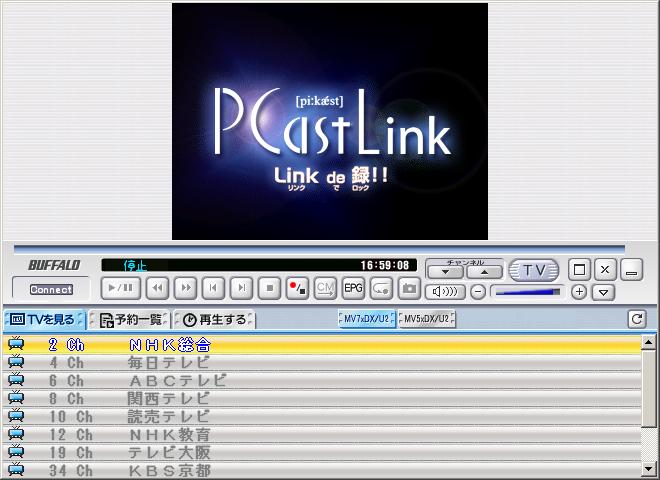
Task: Switch channel down with the channel arrow
Action: [445, 272]
